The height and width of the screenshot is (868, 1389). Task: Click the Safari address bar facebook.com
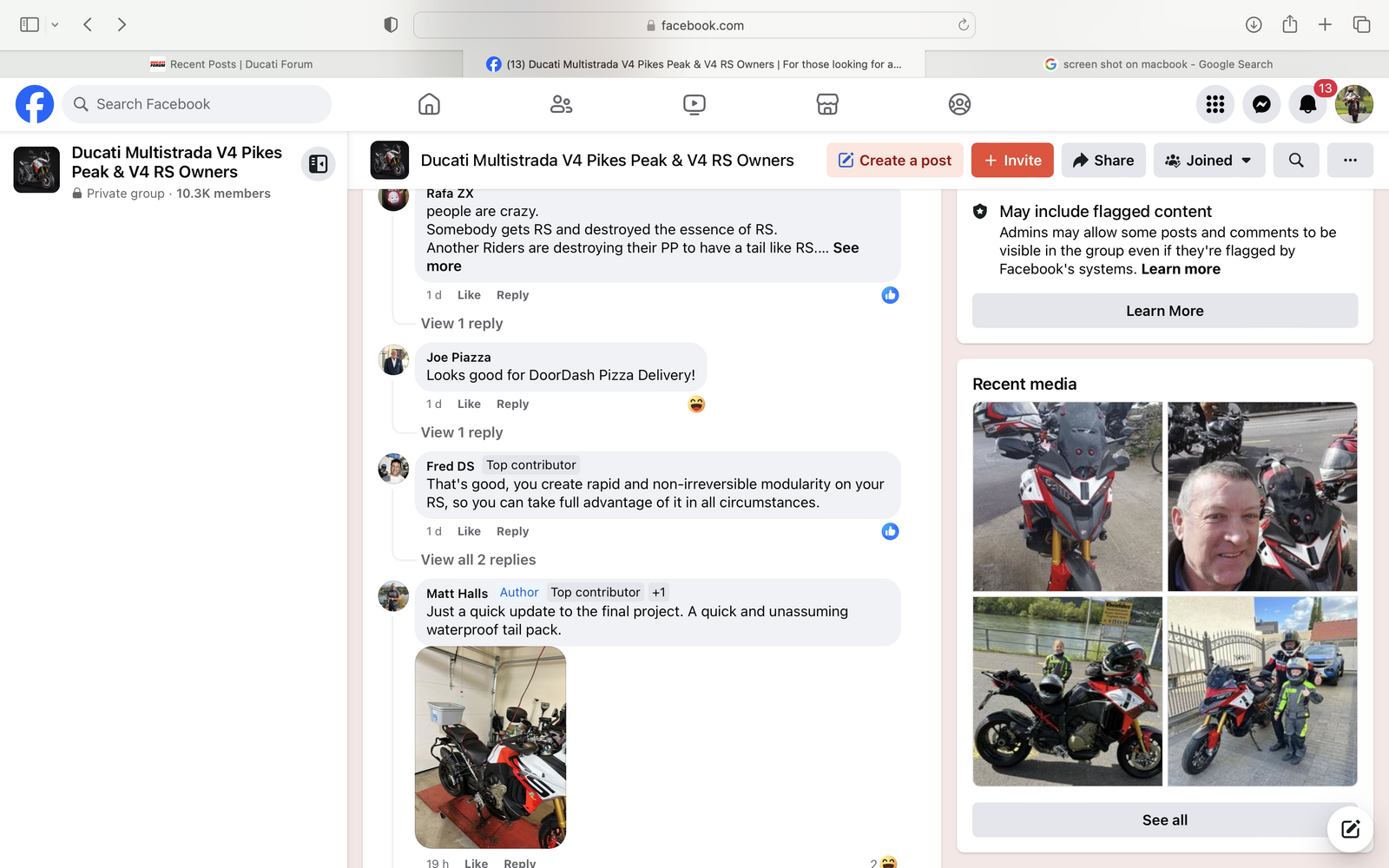coord(694,25)
